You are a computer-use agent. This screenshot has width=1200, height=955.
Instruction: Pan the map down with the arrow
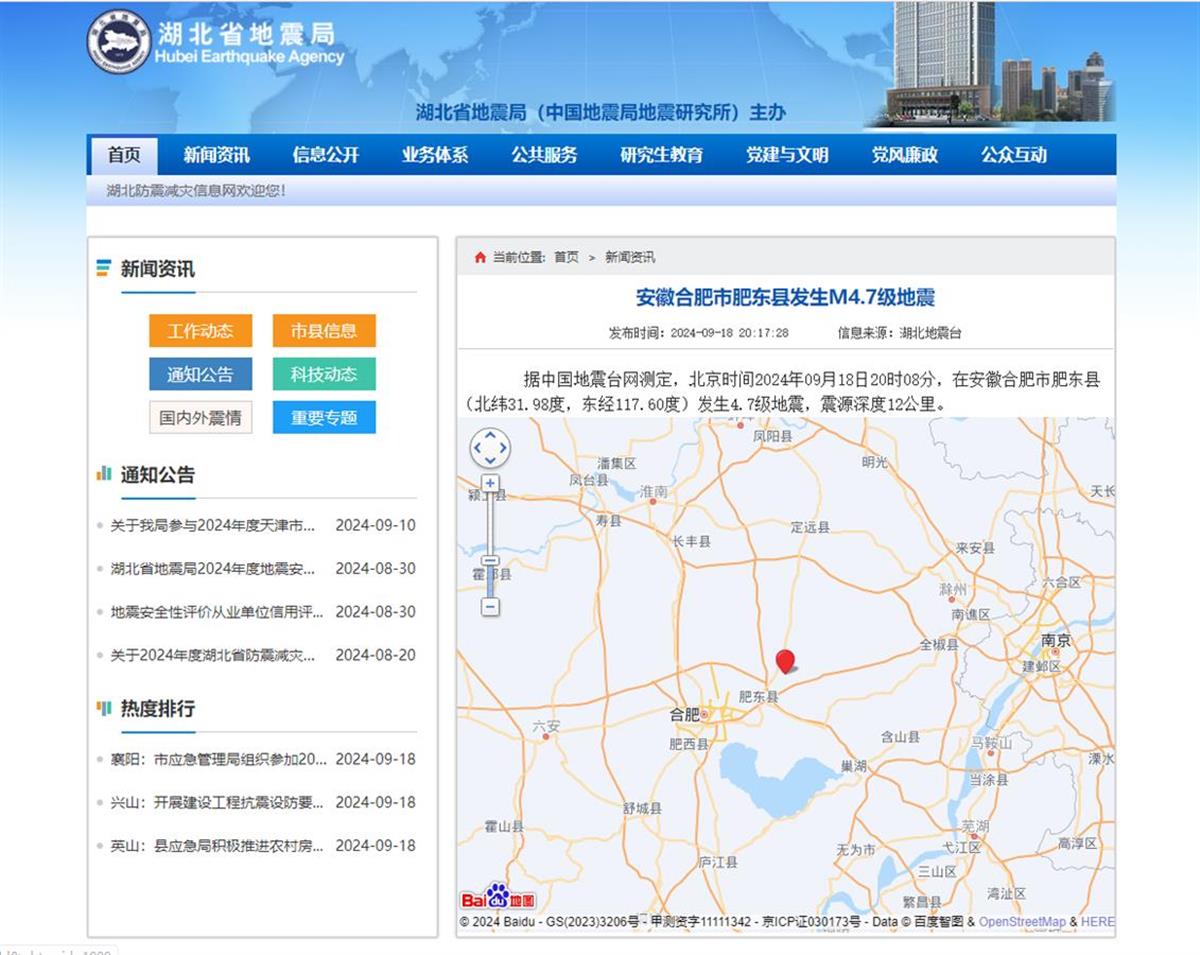(490, 462)
